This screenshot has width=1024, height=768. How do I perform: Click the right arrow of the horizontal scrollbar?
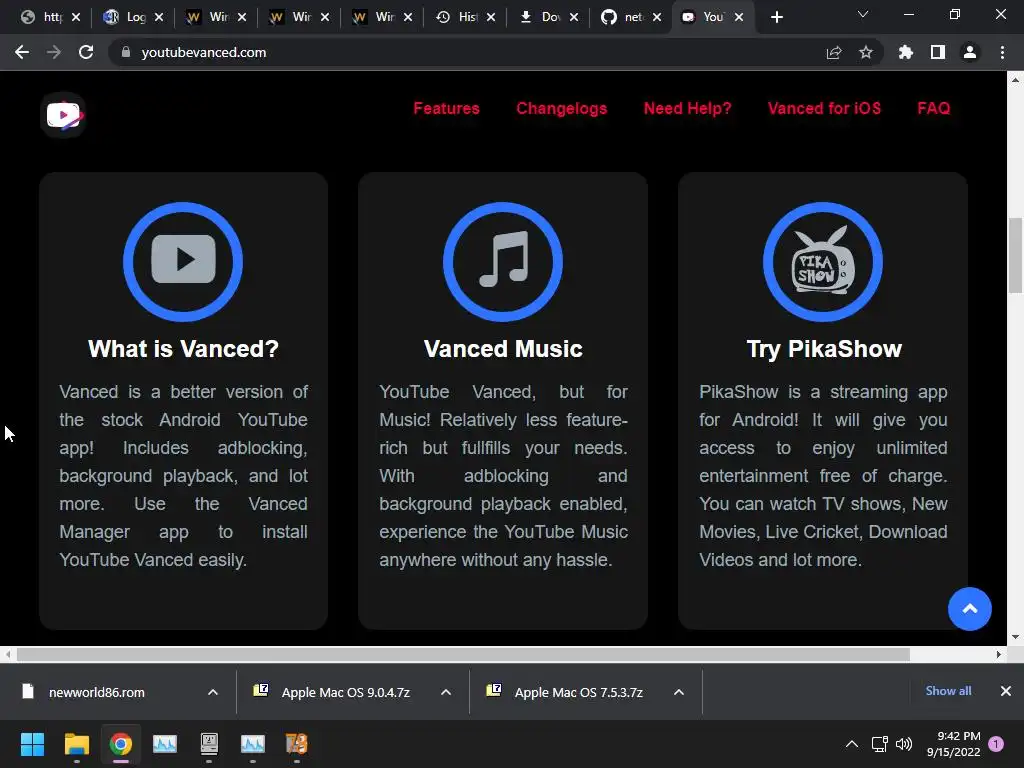(x=999, y=654)
